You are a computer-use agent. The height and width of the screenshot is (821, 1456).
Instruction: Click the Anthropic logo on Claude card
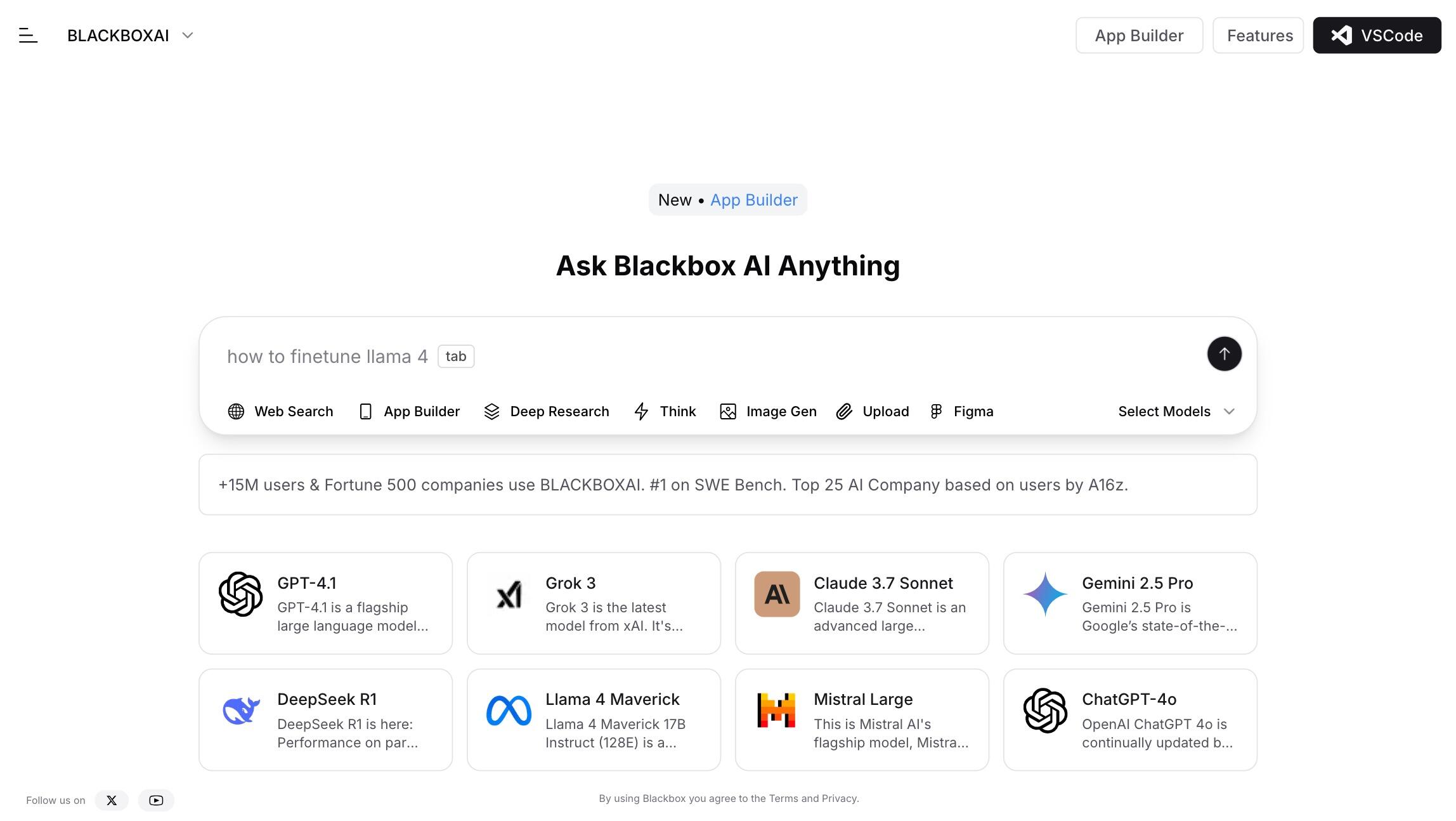click(777, 594)
